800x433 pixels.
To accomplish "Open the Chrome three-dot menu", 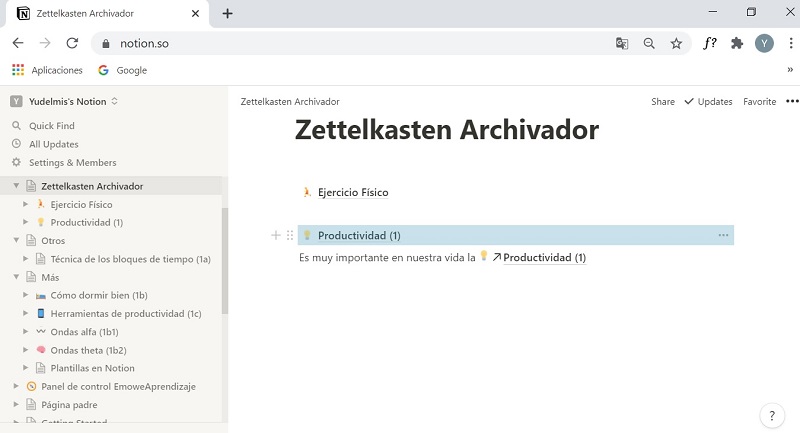I will 790,43.
